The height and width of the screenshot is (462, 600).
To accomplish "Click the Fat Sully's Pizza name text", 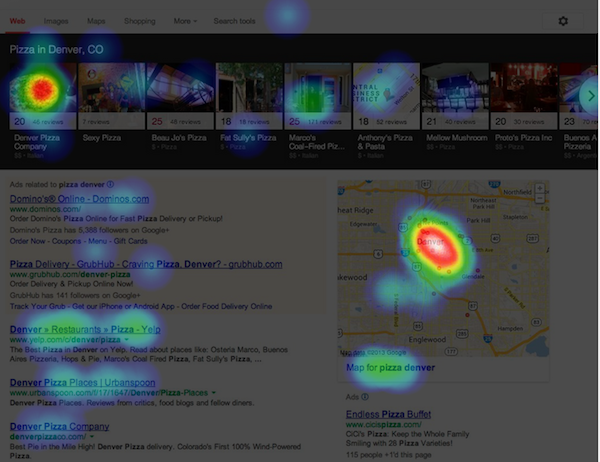I will click(x=248, y=138).
